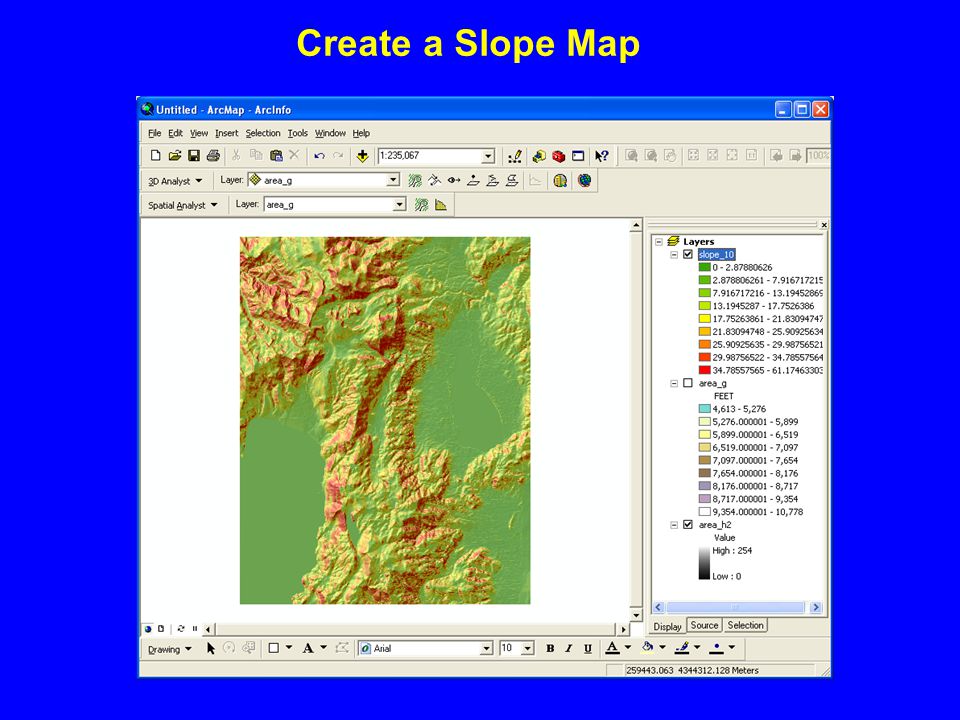Select 3D Analyst Steepest Path tool
Viewport: 960px width, 720px height.
click(x=435, y=180)
